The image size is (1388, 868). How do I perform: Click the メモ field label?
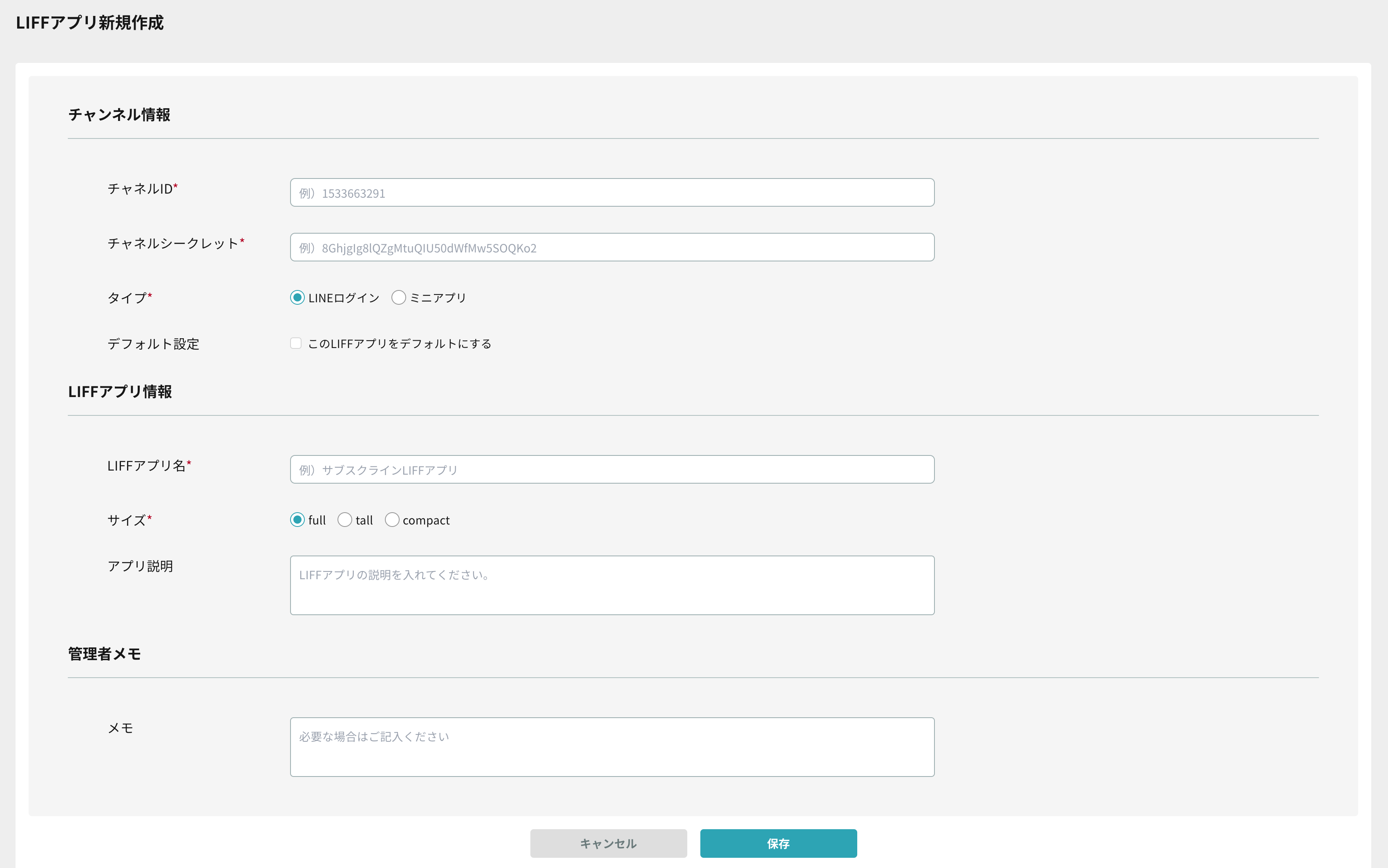pos(121,728)
